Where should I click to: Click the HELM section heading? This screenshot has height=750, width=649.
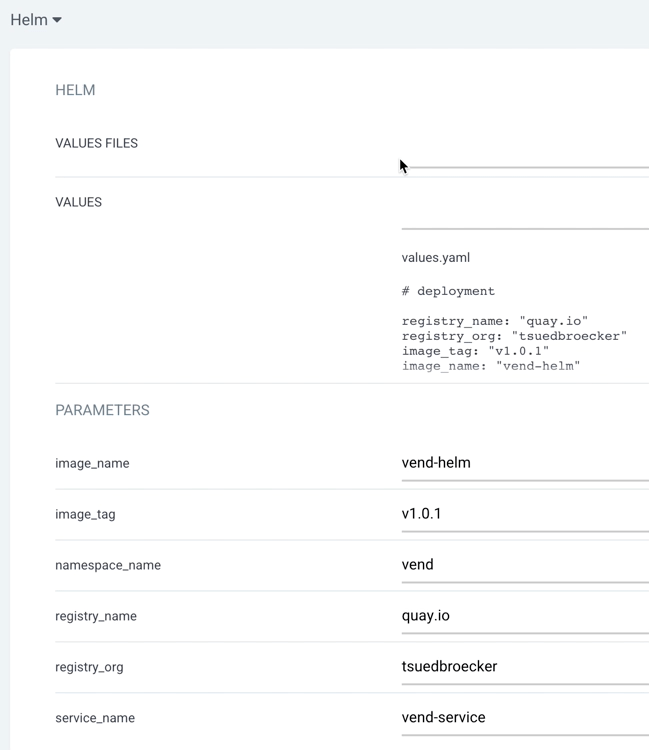(75, 90)
